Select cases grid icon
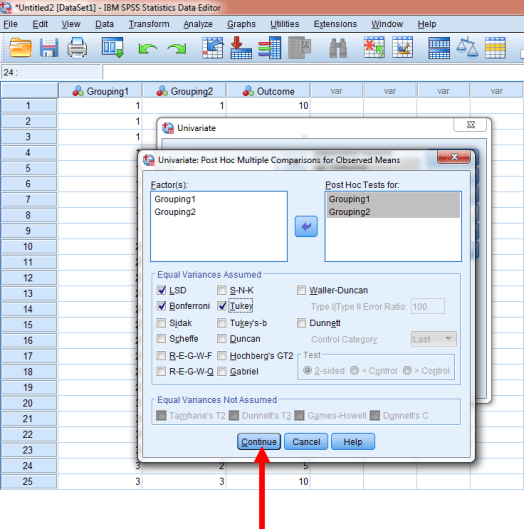Screen dimensions: 524x529 tap(495, 48)
